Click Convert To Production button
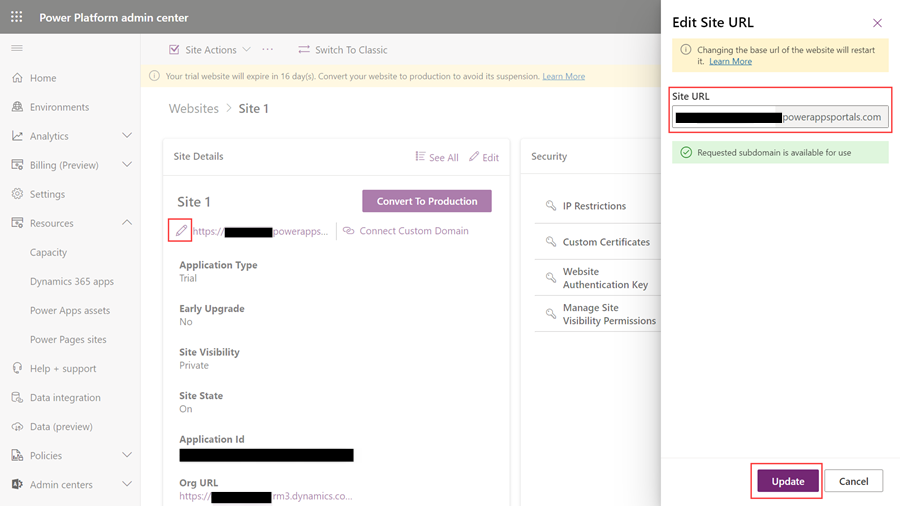This screenshot has height=506, width=900. 427,201
